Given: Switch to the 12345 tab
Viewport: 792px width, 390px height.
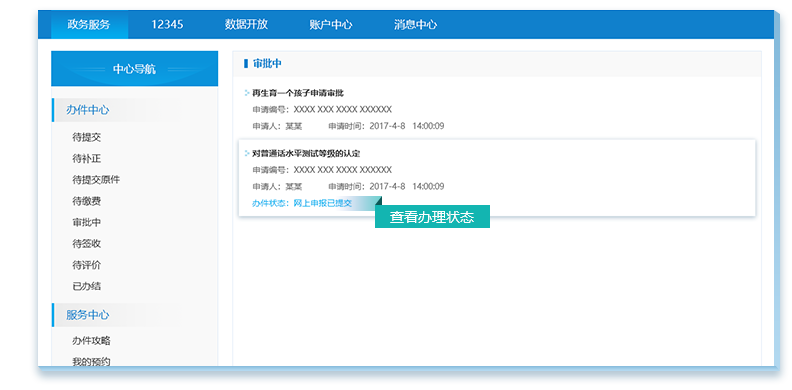Looking at the screenshot, I should [167, 24].
